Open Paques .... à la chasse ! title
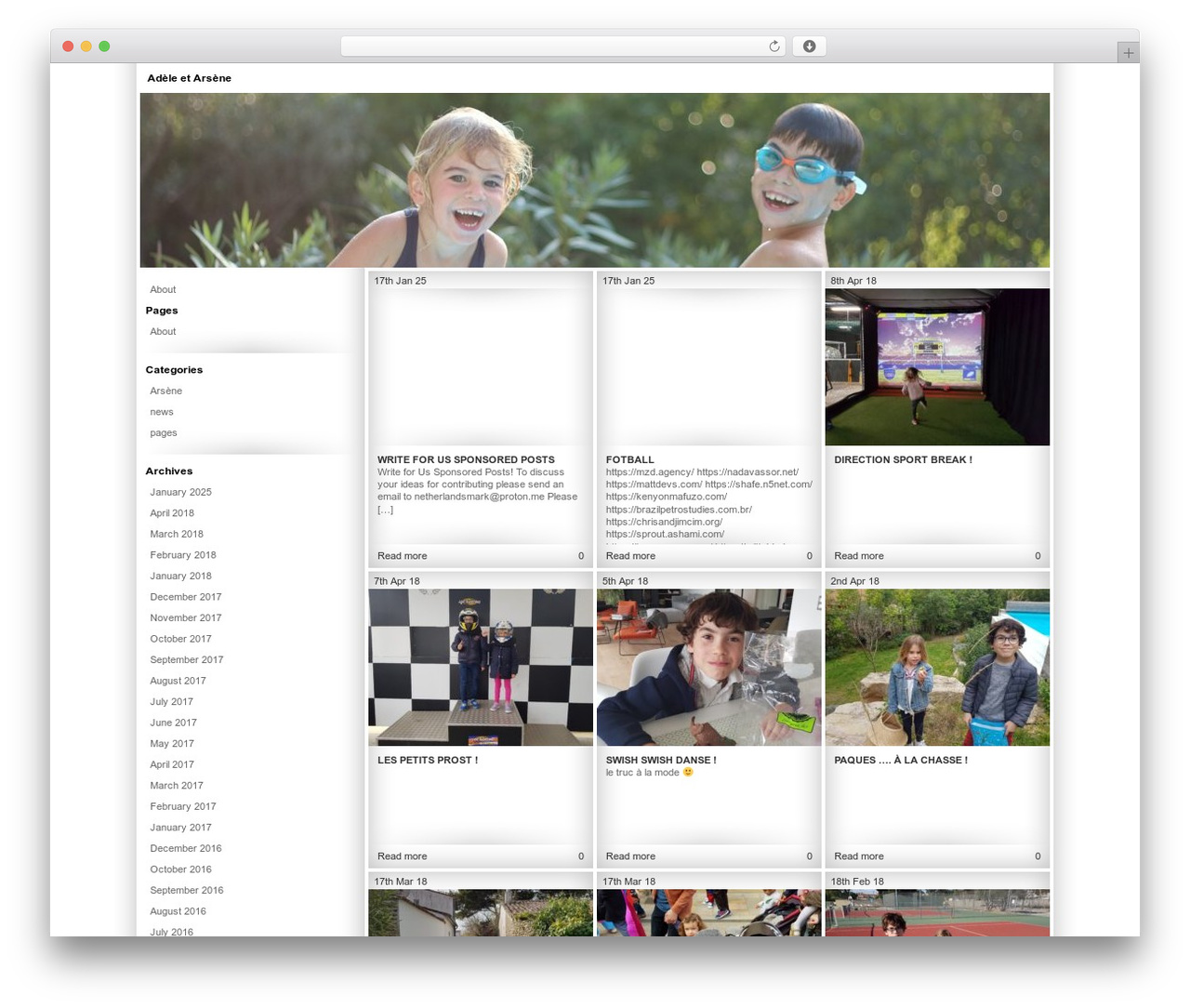The width and height of the screenshot is (1190, 1008). tap(901, 760)
